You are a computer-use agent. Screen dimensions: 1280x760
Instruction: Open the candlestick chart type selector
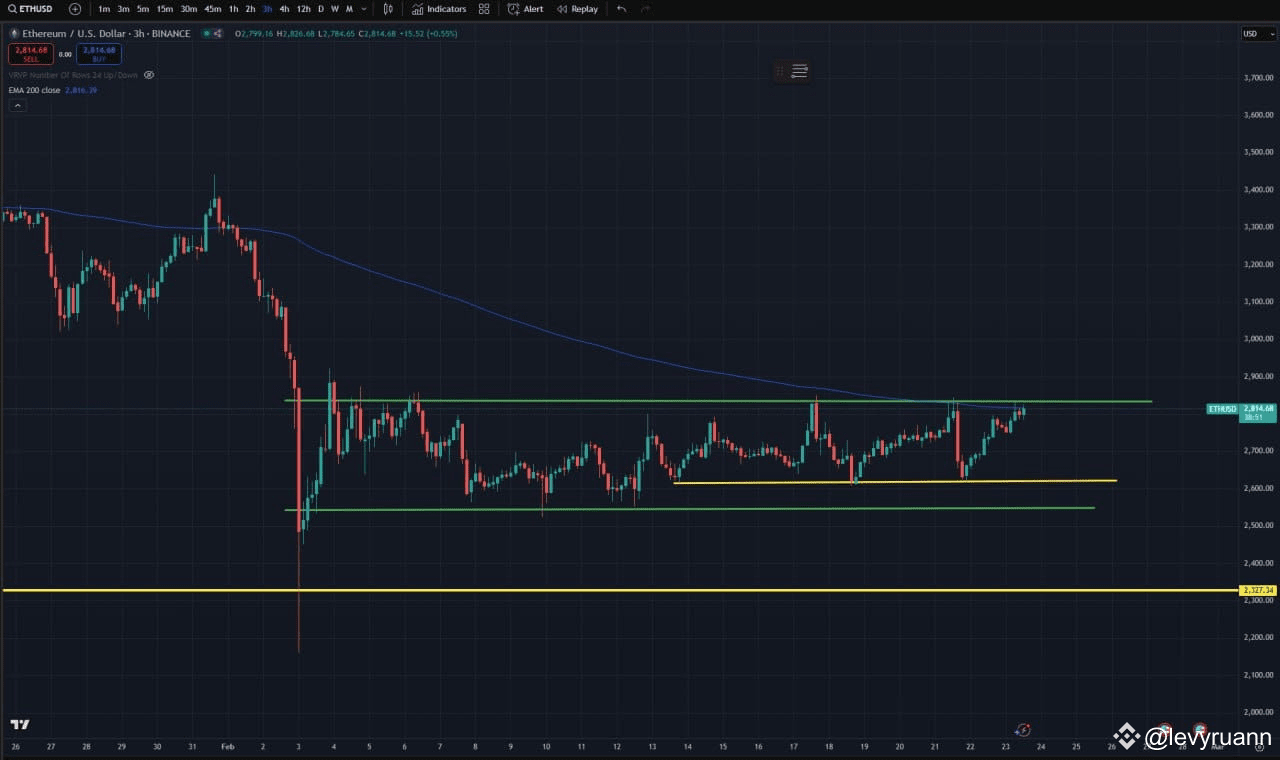[x=388, y=9]
